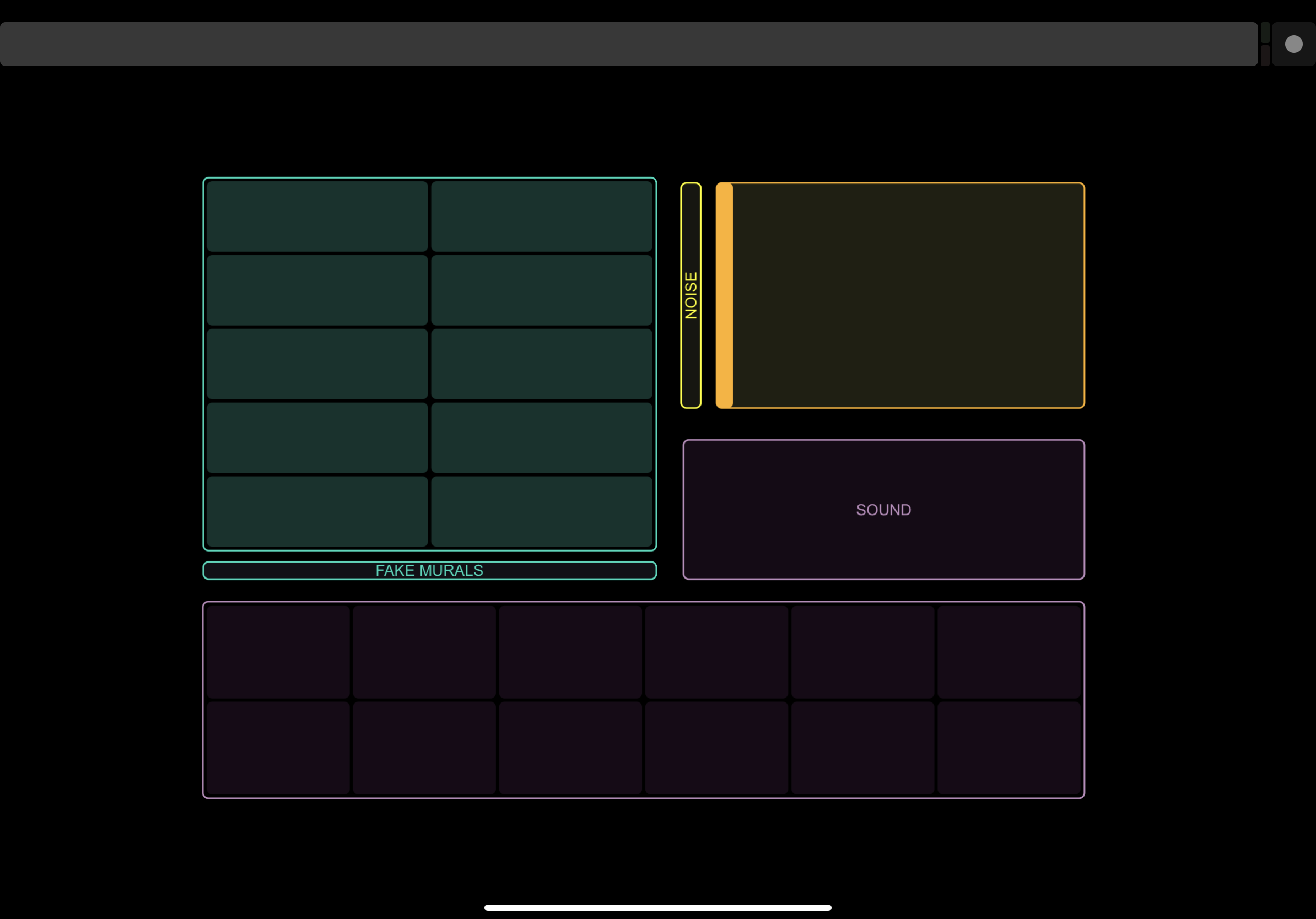Image resolution: width=1316 pixels, height=919 pixels.
Task: Trigger green pad, fourth row, left column
Action: [317, 437]
